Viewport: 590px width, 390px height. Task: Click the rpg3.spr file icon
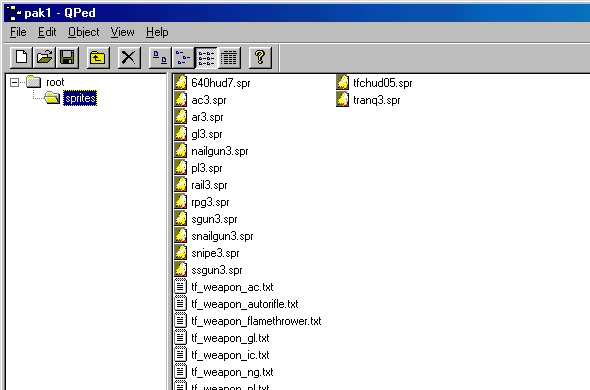pyautogui.click(x=181, y=202)
